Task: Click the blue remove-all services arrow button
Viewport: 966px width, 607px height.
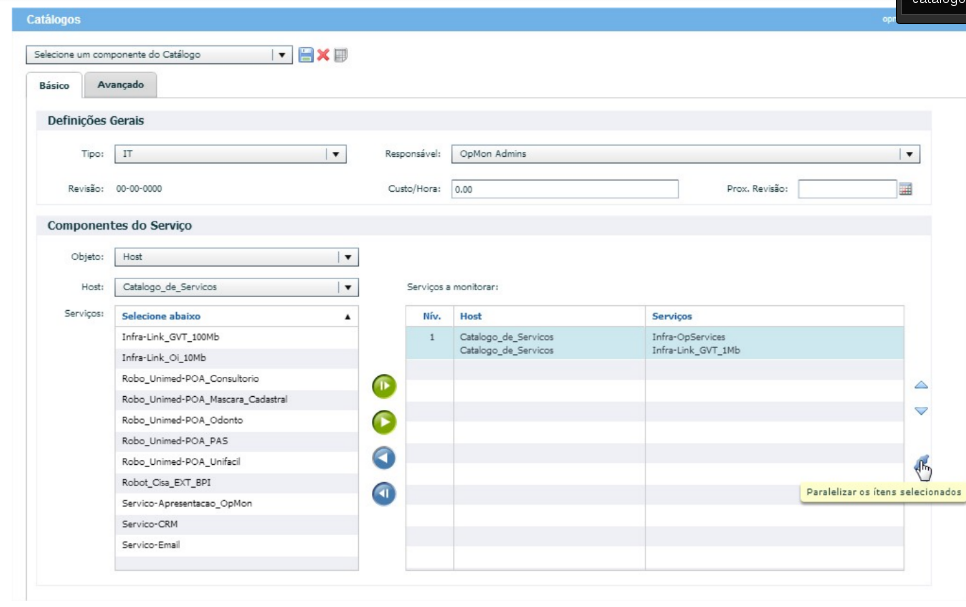Action: [x=384, y=493]
